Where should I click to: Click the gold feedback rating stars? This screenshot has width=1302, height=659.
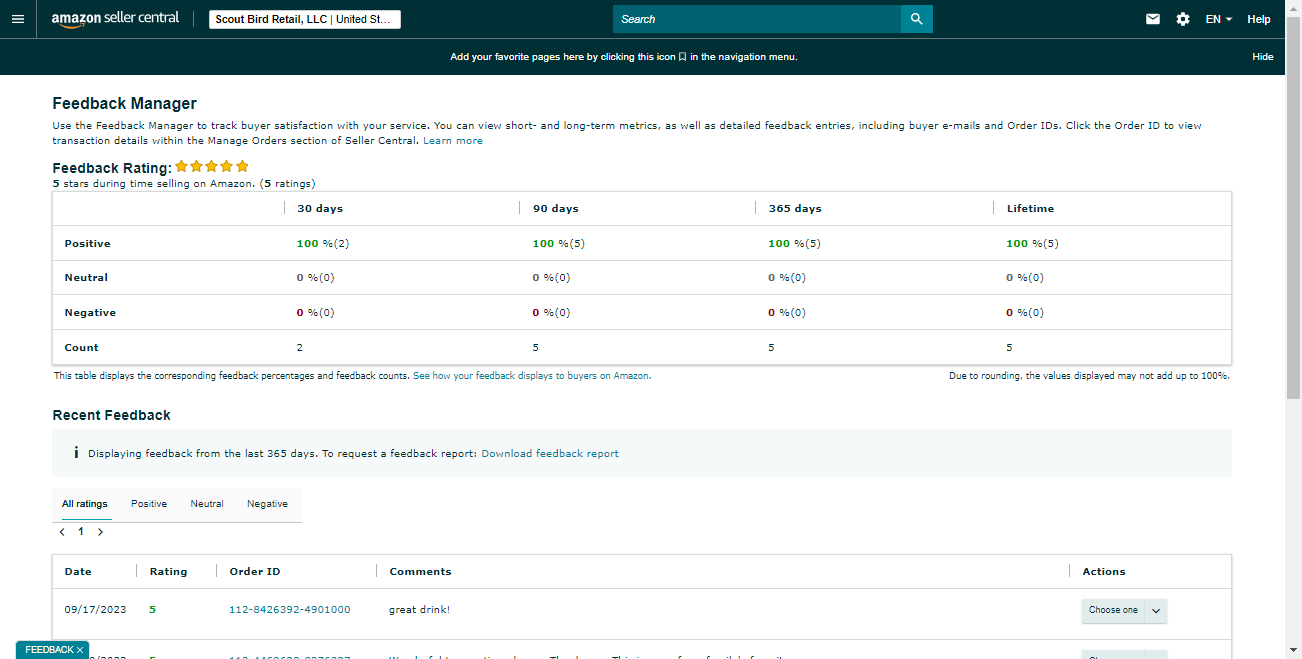tap(212, 167)
